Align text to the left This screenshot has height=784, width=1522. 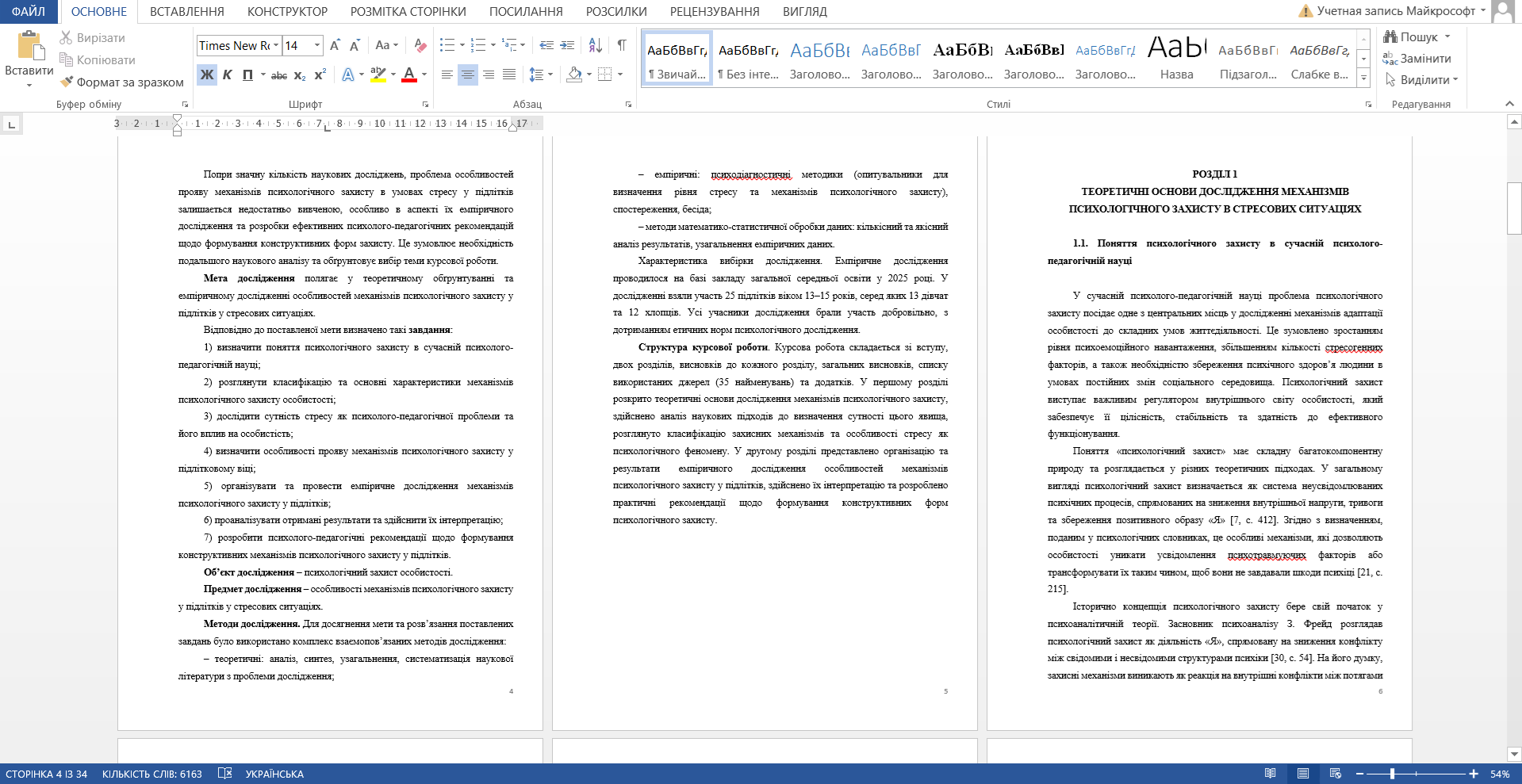pos(447,75)
